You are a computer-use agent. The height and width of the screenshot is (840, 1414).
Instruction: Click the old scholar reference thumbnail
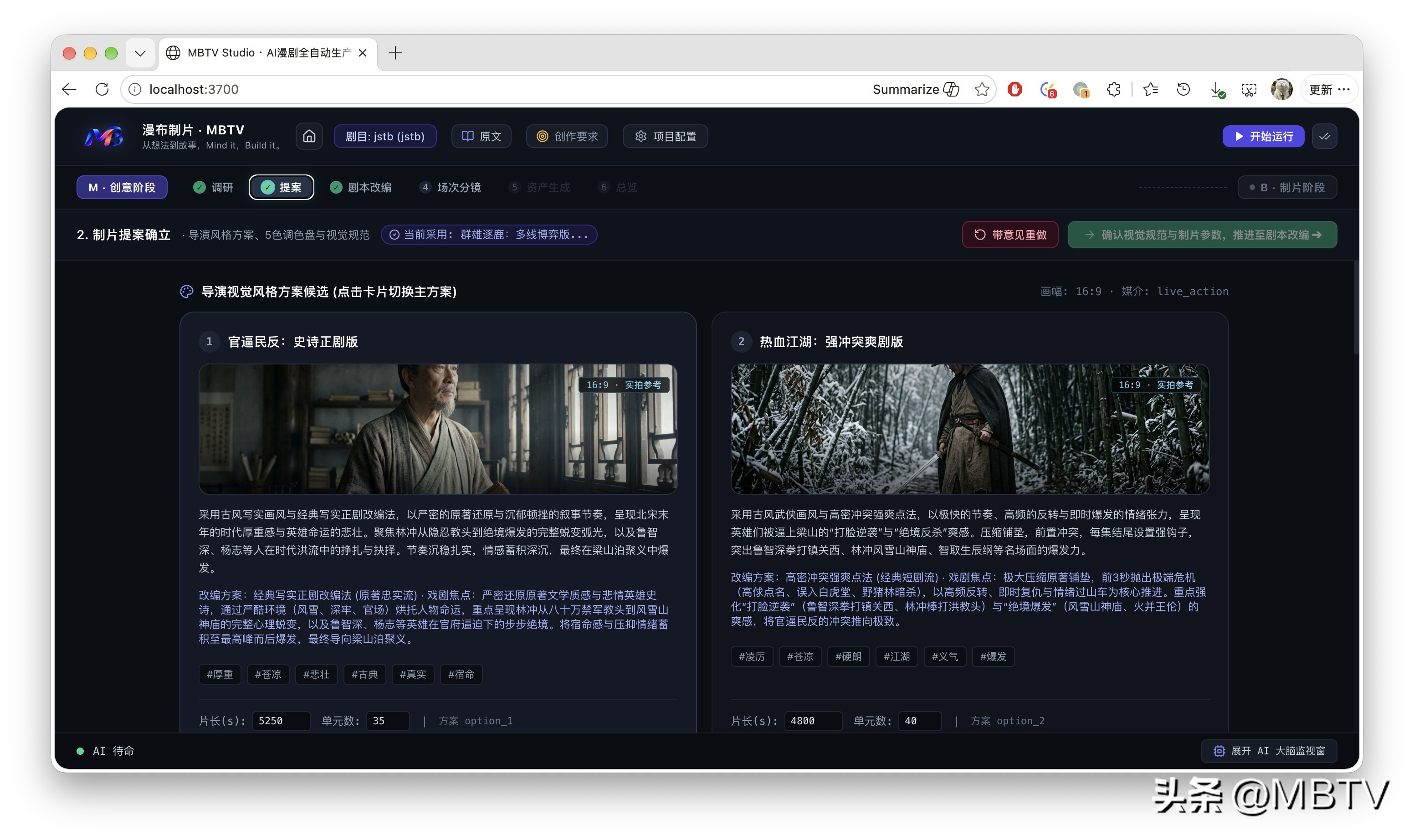coord(438,429)
